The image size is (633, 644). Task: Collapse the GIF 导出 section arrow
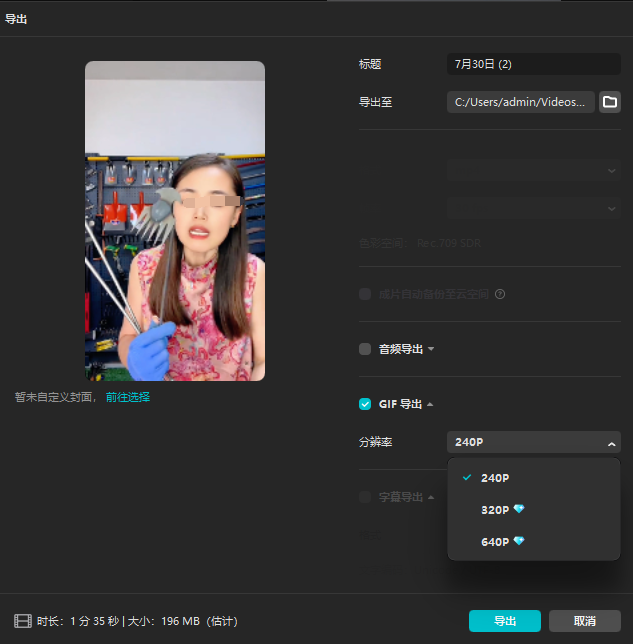coord(430,404)
